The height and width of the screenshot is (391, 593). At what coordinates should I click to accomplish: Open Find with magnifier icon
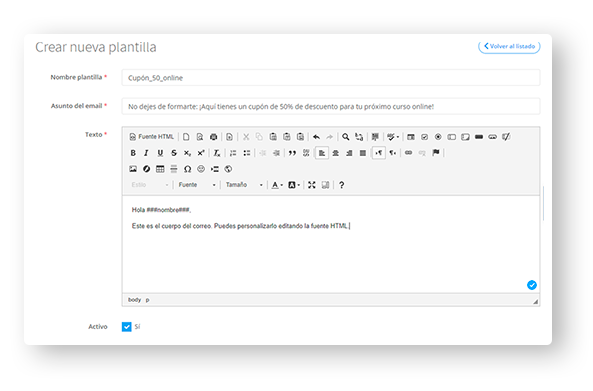pos(345,137)
